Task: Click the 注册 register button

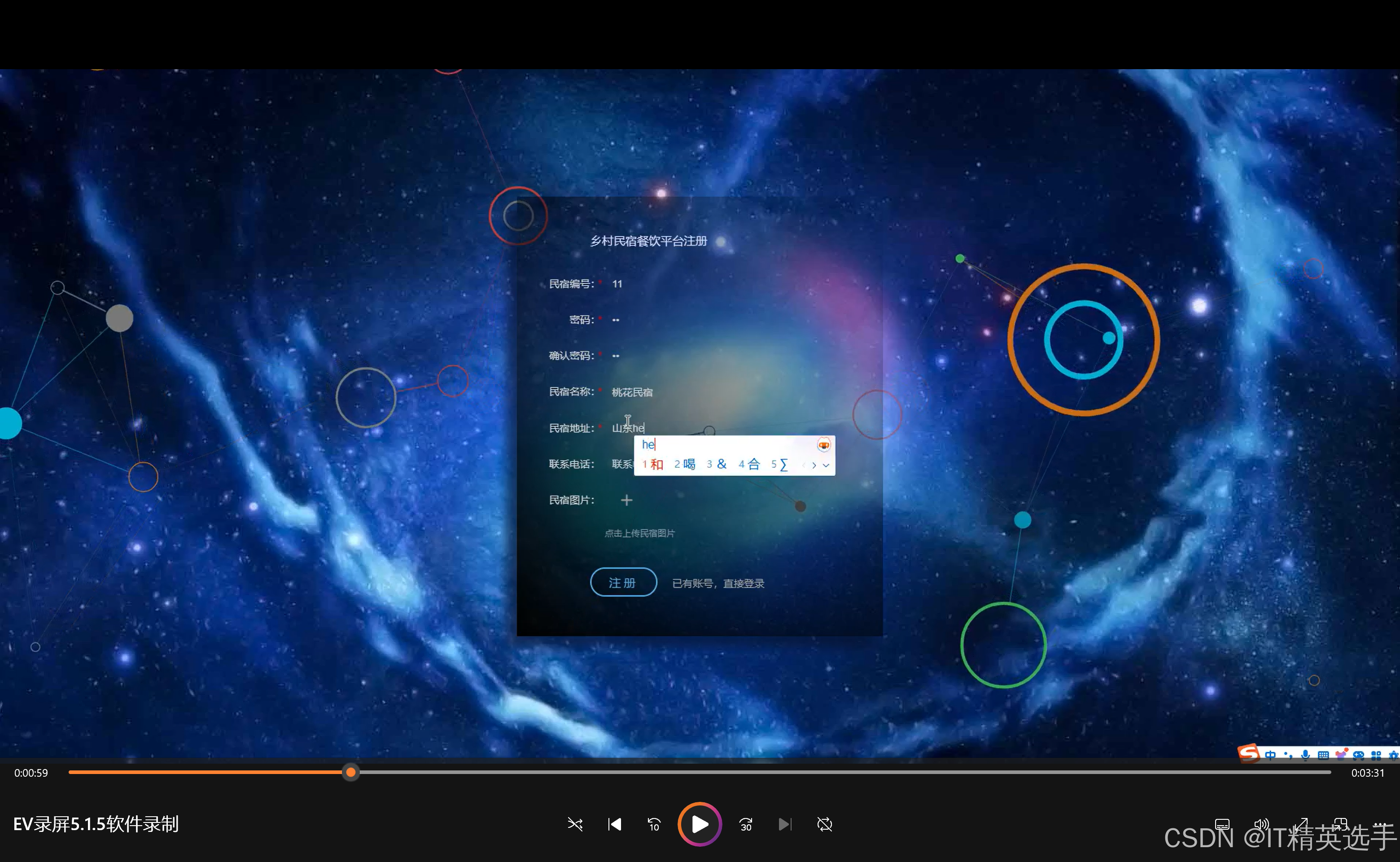Action: pos(623,582)
